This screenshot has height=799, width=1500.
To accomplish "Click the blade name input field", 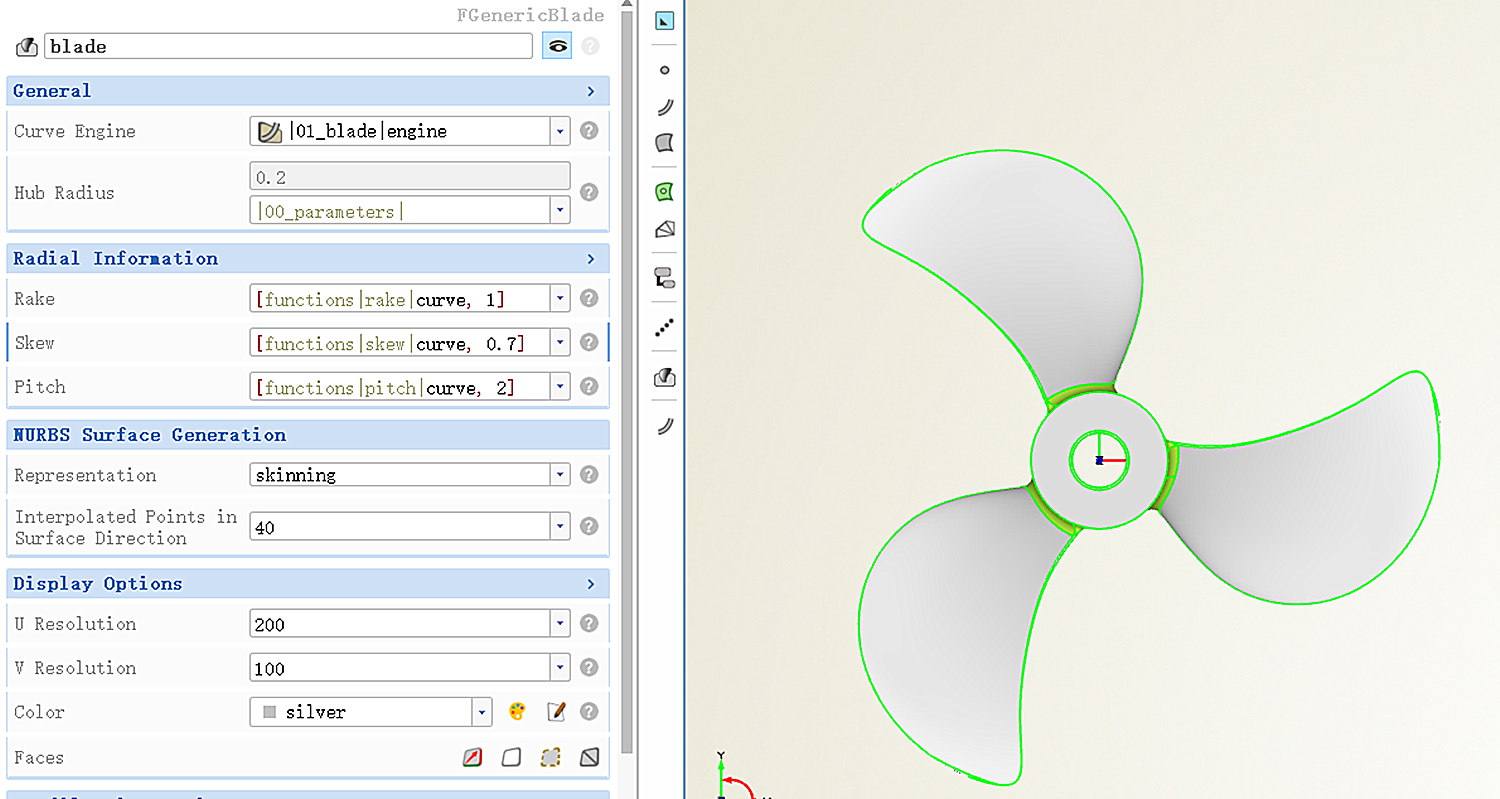I will tap(288, 46).
